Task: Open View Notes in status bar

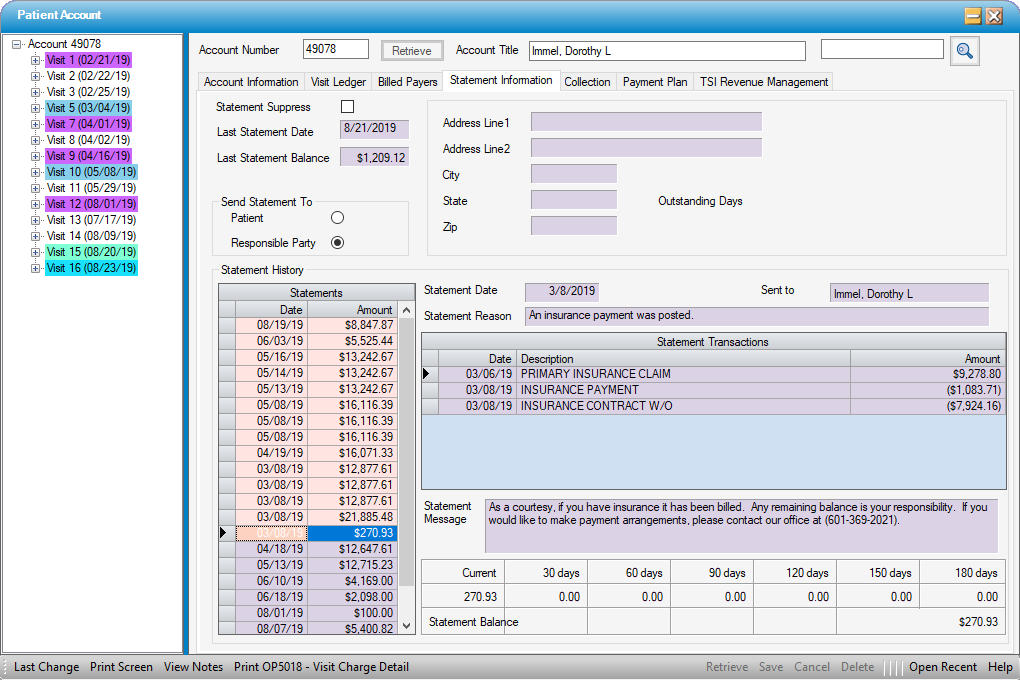Action: pyautogui.click(x=193, y=667)
